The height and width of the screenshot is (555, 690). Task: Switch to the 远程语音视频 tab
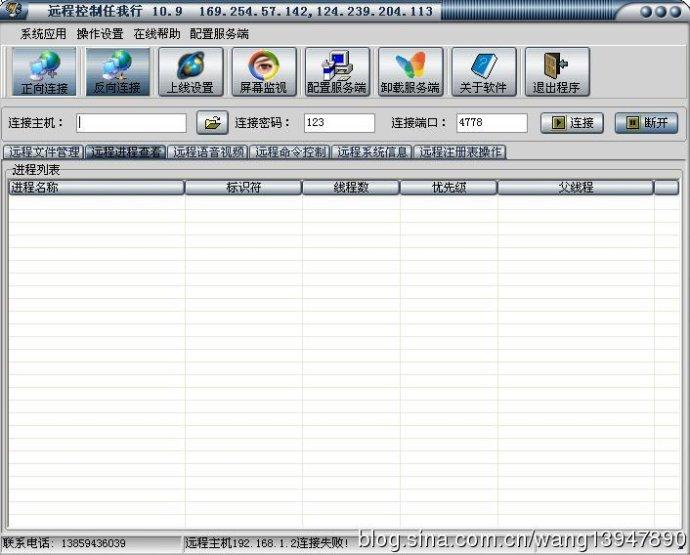[x=208, y=153]
